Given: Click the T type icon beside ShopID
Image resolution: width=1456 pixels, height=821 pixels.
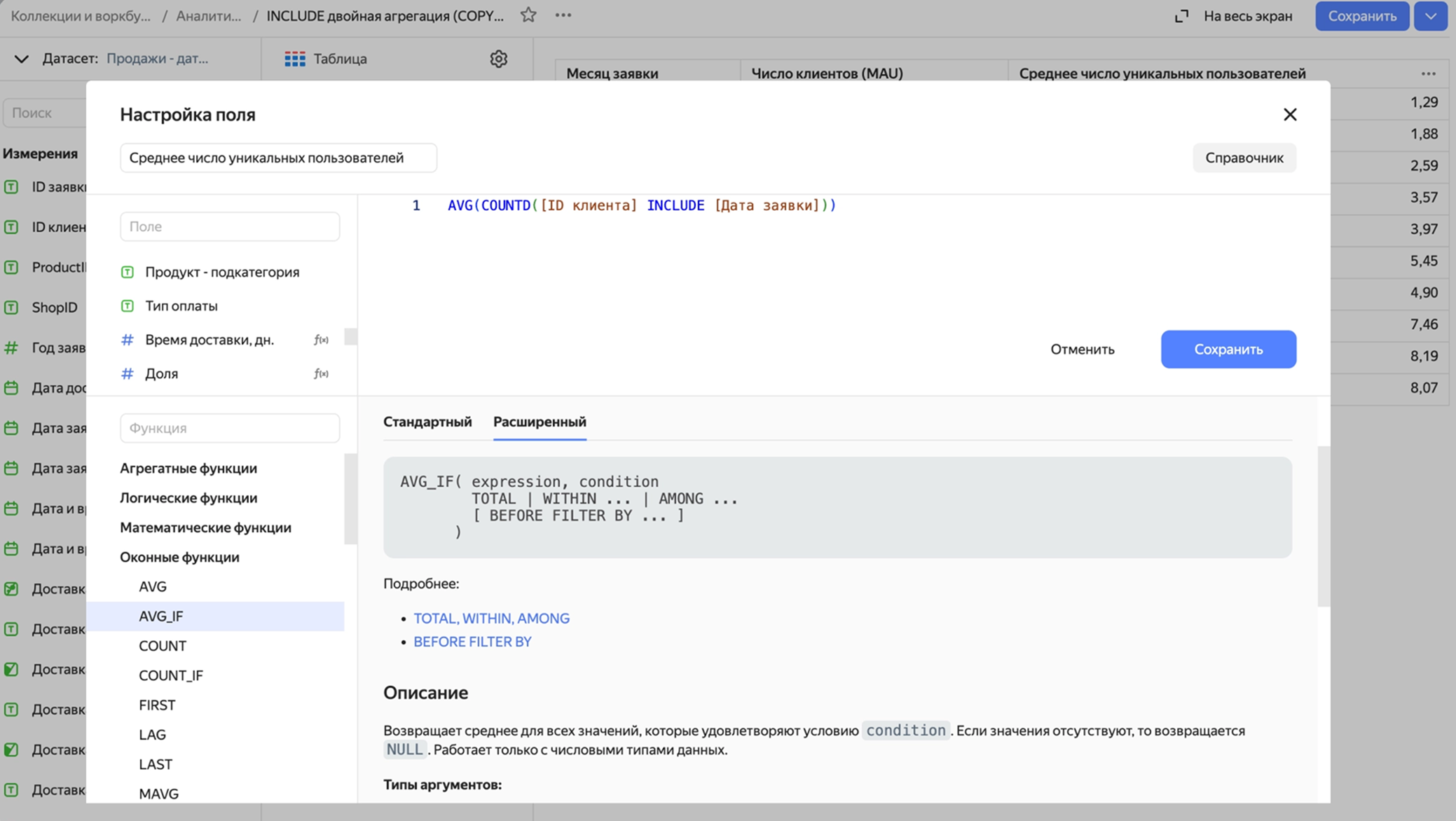Looking at the screenshot, I should [x=11, y=307].
